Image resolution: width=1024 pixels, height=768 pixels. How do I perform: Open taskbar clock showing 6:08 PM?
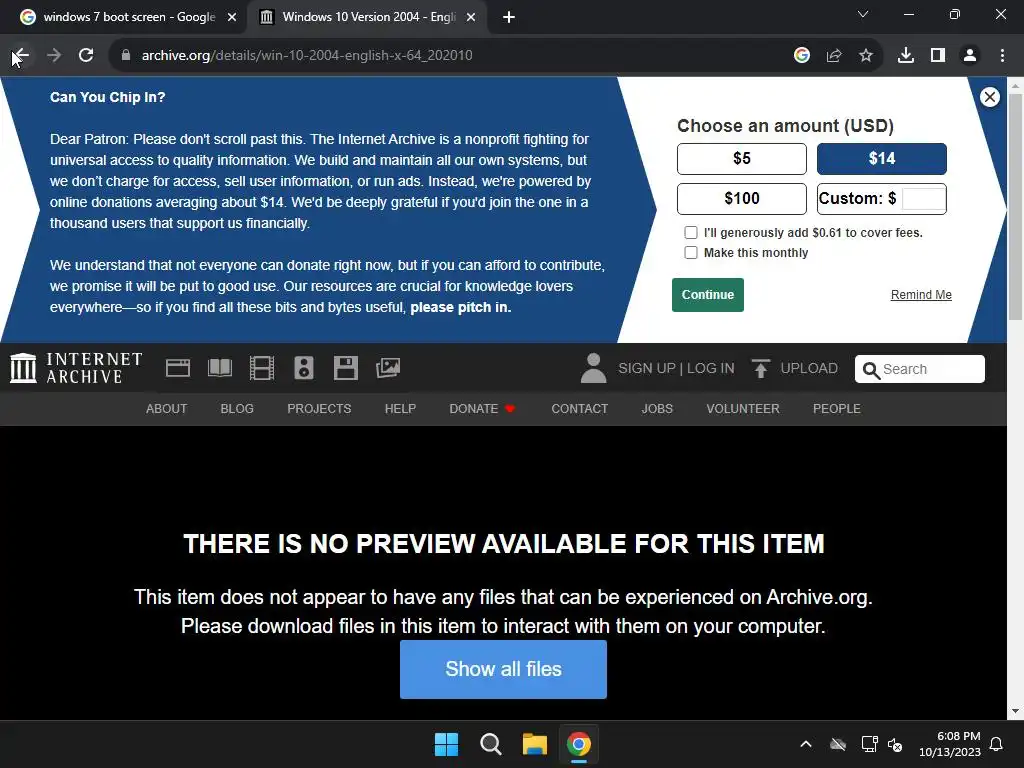click(x=950, y=744)
